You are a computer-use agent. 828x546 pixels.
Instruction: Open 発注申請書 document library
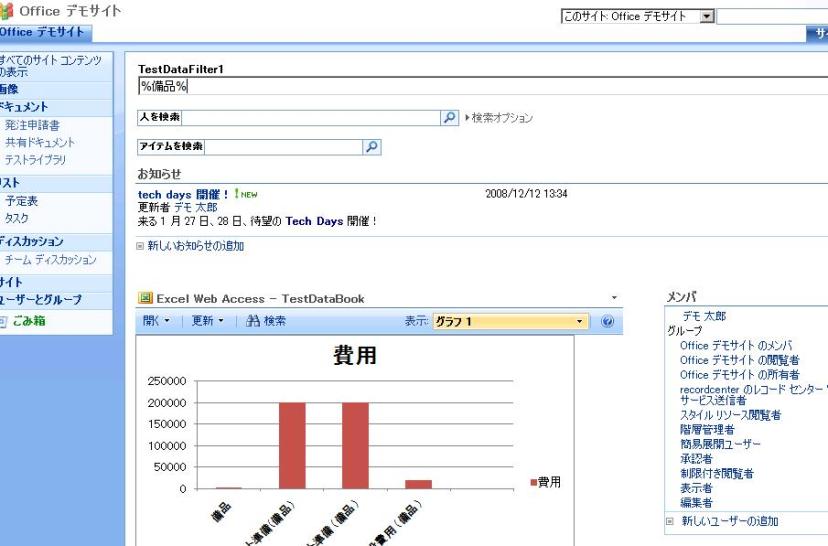pyautogui.click(x=32, y=125)
